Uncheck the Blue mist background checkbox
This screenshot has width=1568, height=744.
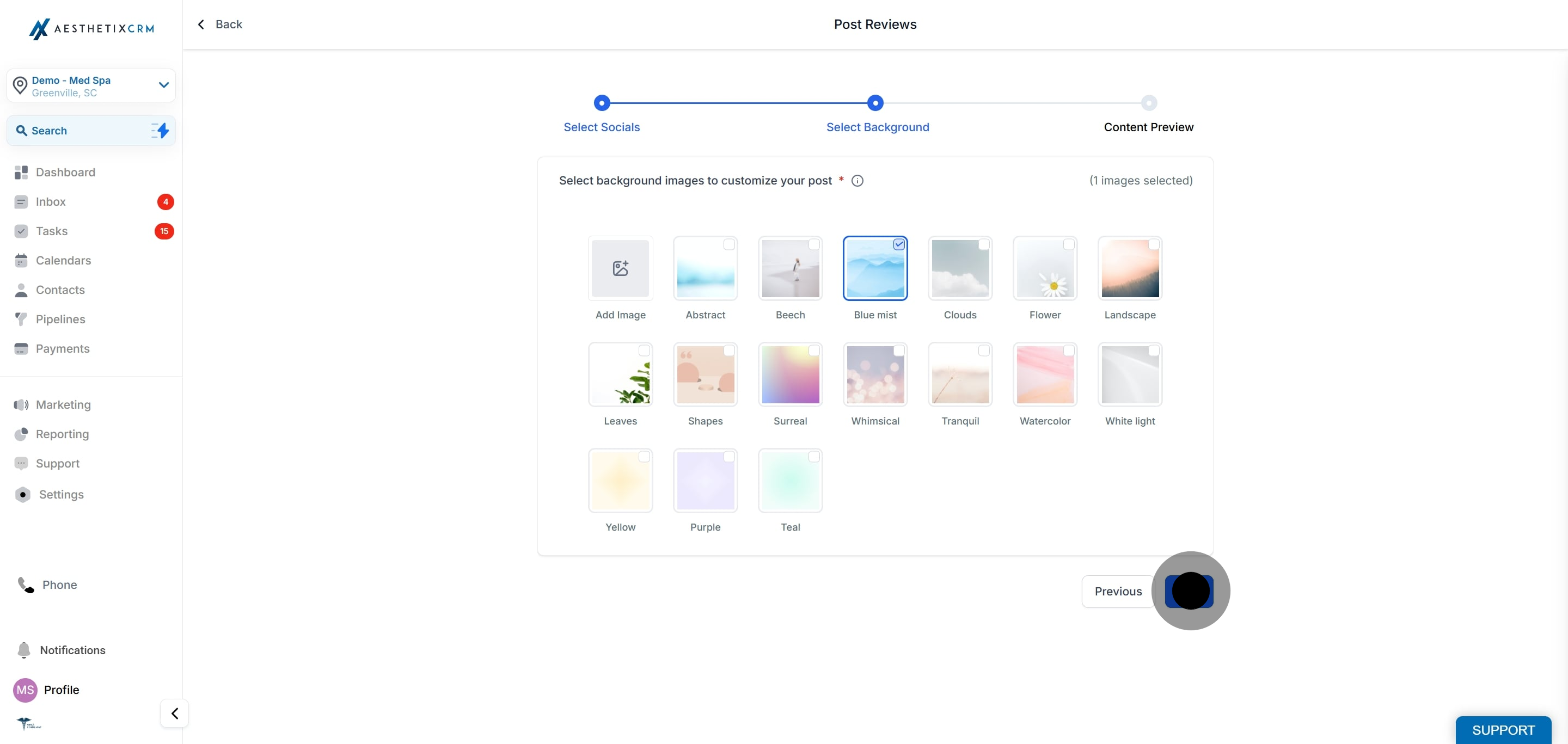pyautogui.click(x=899, y=244)
